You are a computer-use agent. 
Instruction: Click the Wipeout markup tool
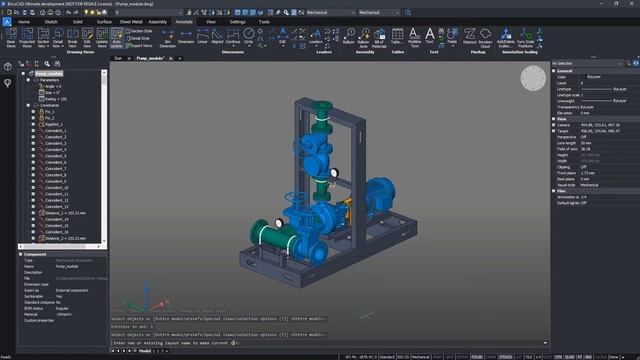pyautogui.click(x=469, y=37)
